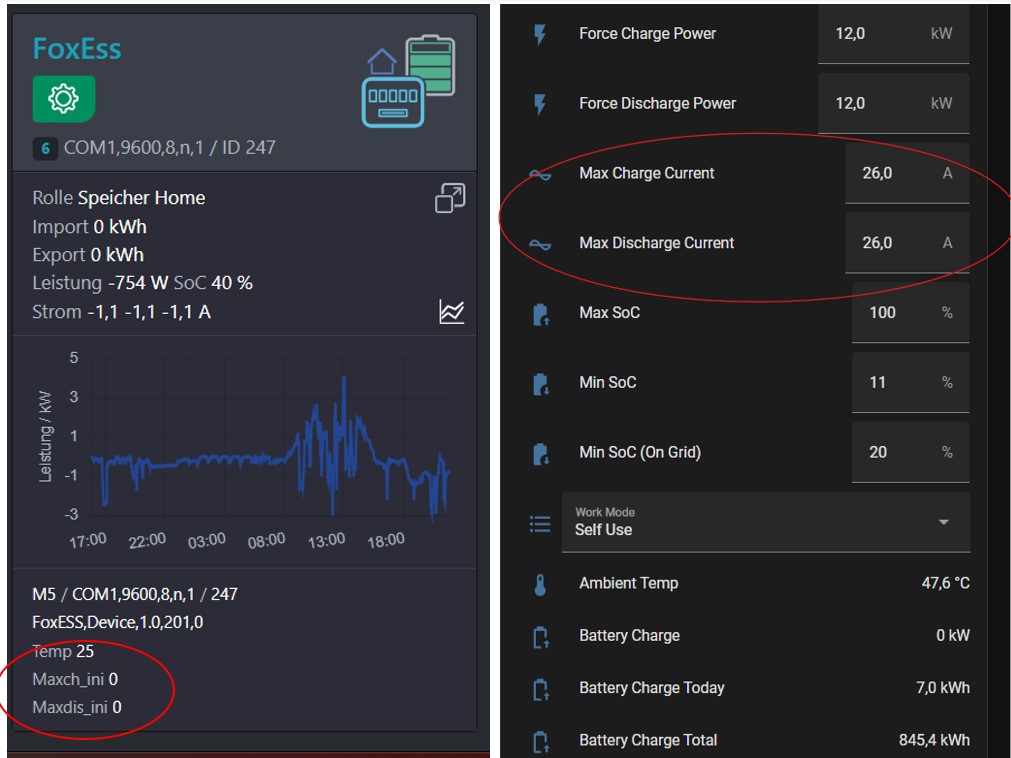The width and height of the screenshot is (1011, 758).
Task: Click the Export 0 kWh line
Action: pos(88,255)
